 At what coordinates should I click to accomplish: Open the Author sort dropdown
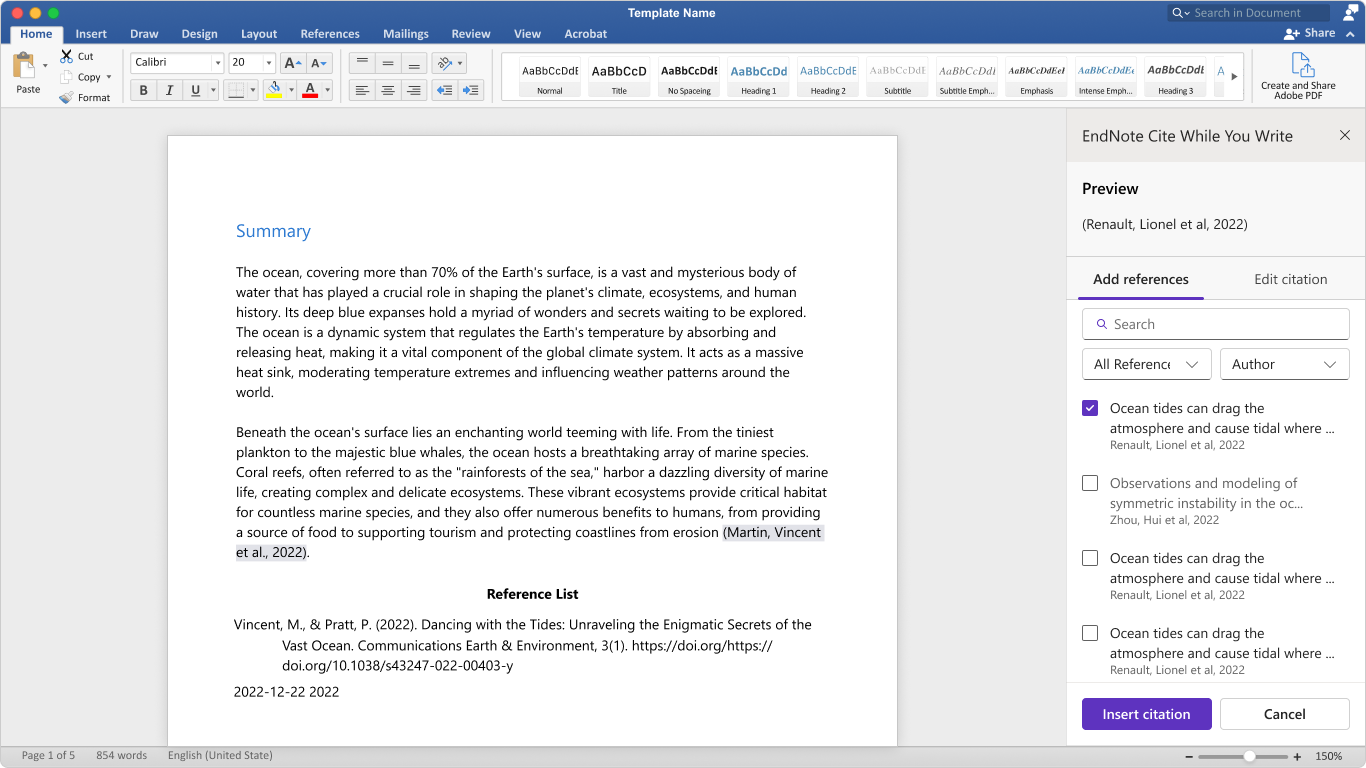(x=1284, y=364)
